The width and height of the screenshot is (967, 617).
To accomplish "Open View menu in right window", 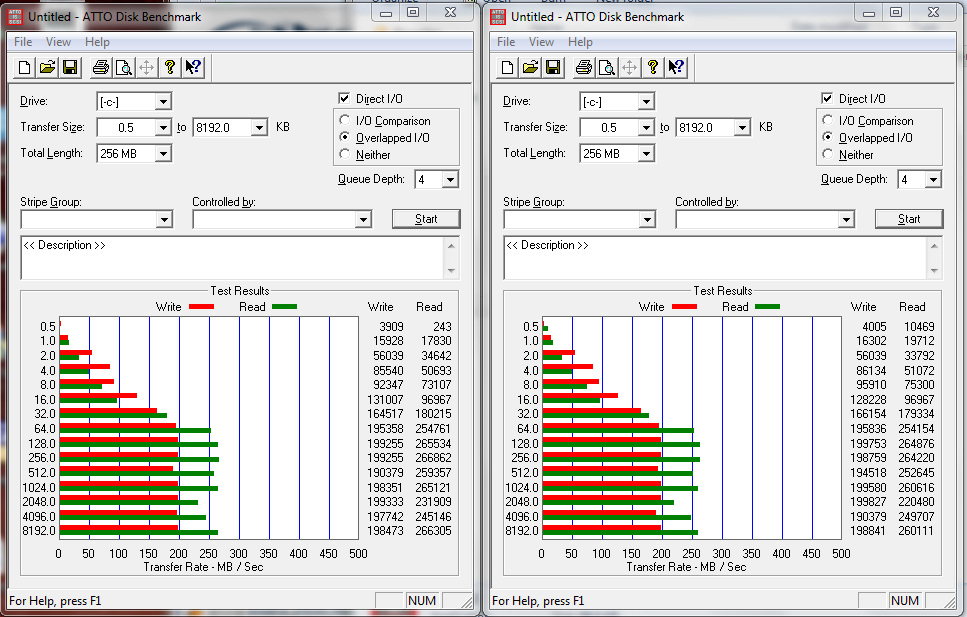I will (x=541, y=42).
